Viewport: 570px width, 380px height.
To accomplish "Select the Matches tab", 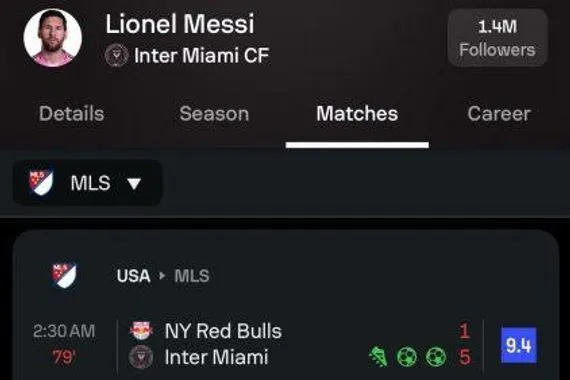I will (x=357, y=113).
